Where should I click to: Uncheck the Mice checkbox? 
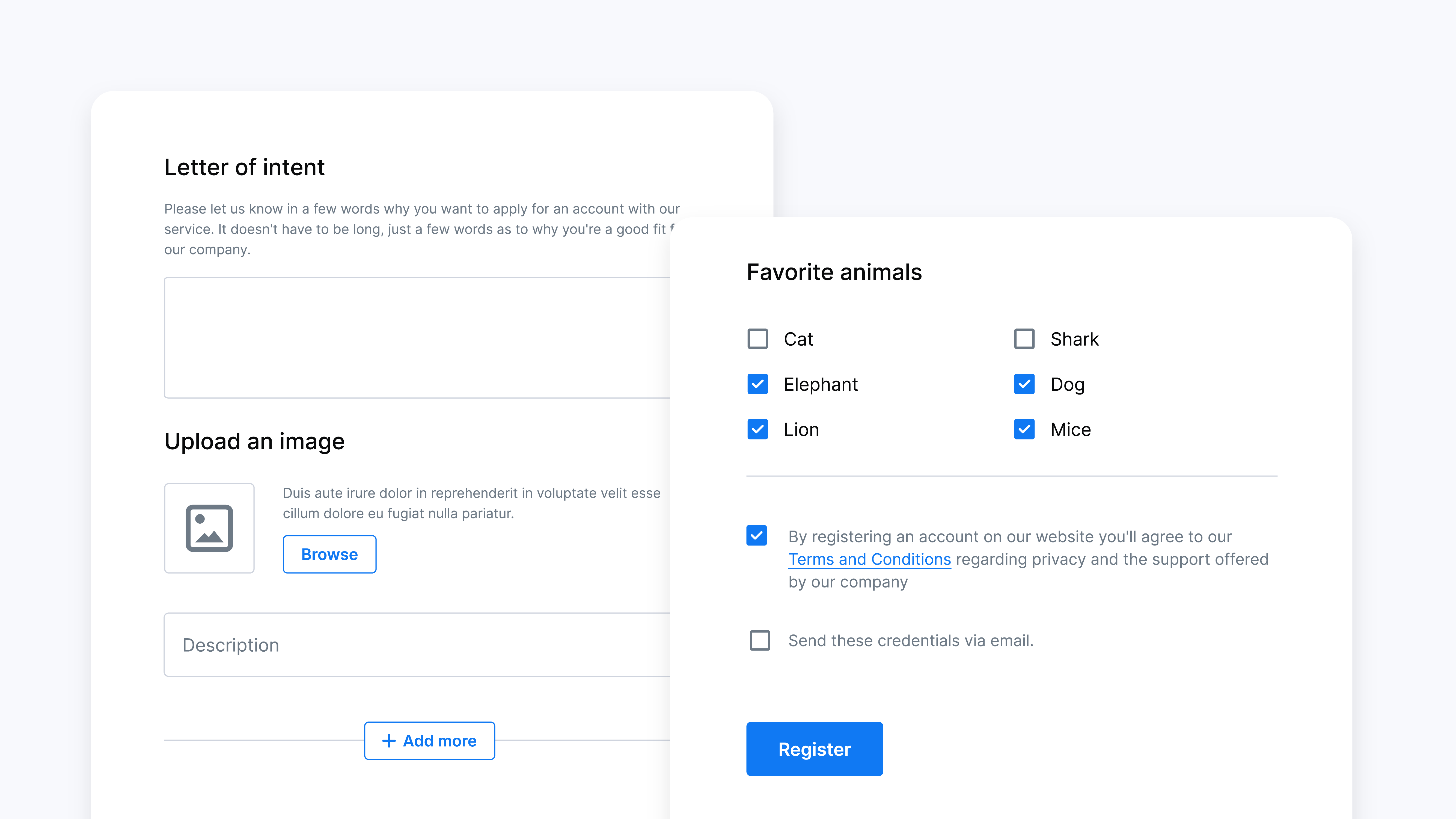(1024, 429)
